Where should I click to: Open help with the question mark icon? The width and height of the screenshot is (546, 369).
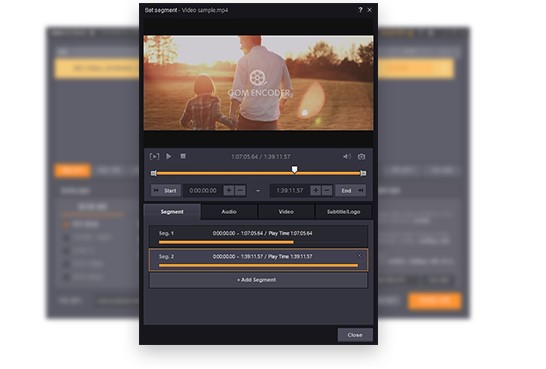pyautogui.click(x=360, y=10)
